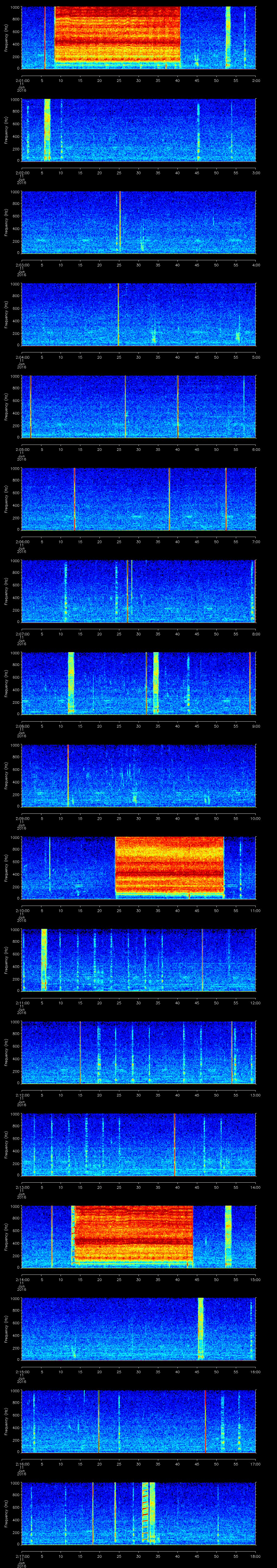Screen dimensions: 277x1568
Task: Select the spectrogram panel starting at 2:15:00
Action: [138, 1329]
